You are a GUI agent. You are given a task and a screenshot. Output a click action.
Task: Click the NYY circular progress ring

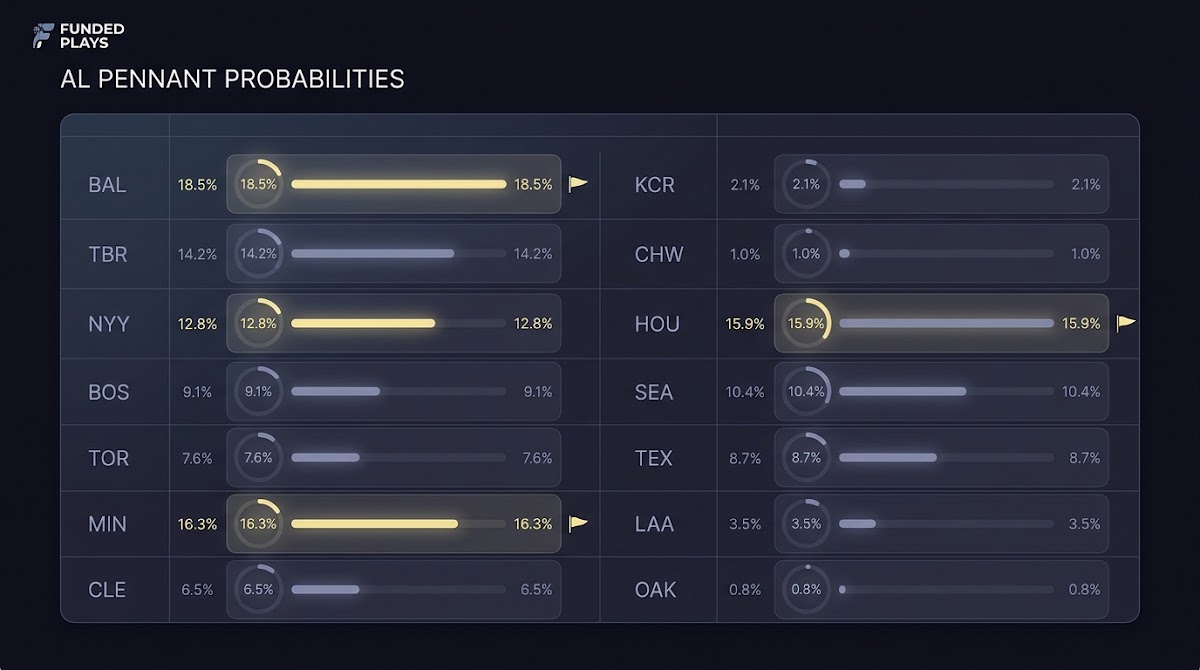coord(258,323)
